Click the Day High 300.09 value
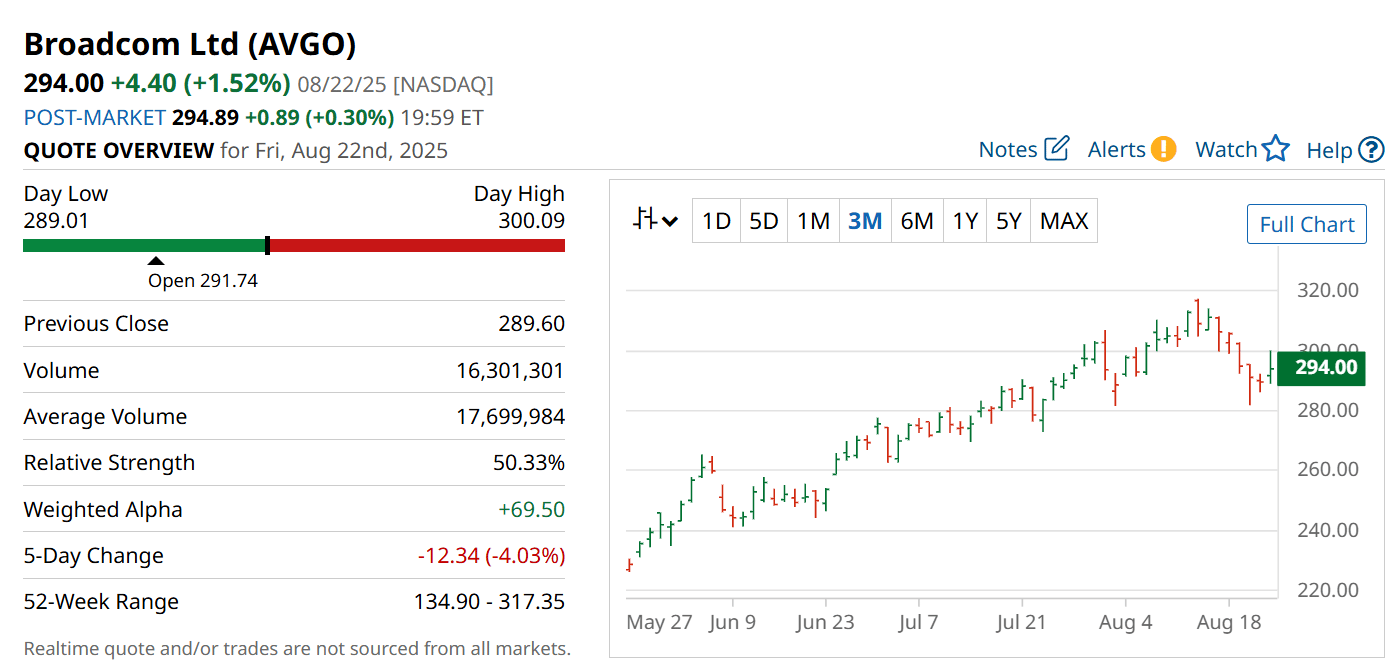 point(531,220)
